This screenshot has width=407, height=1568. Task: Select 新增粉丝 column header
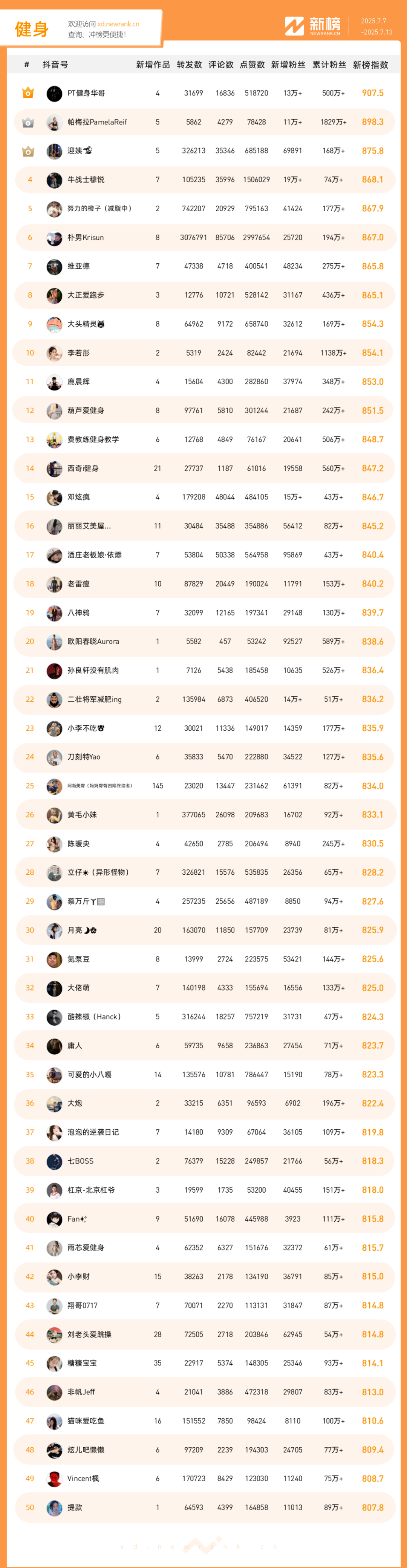click(288, 65)
